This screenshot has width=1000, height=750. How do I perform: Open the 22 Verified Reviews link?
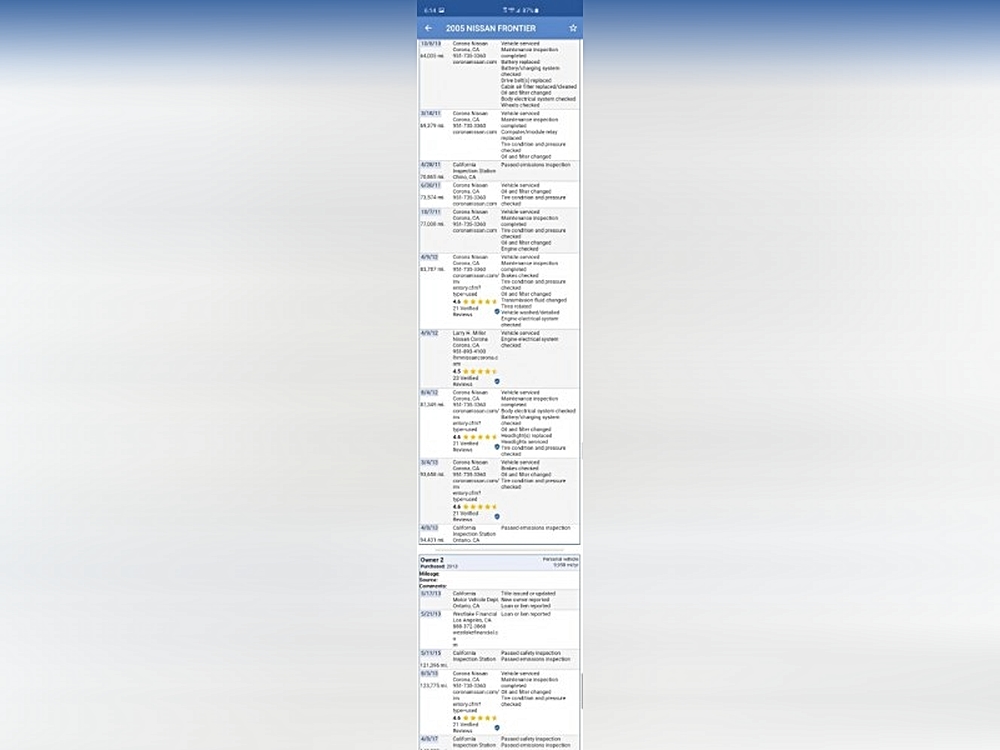[x=466, y=381]
